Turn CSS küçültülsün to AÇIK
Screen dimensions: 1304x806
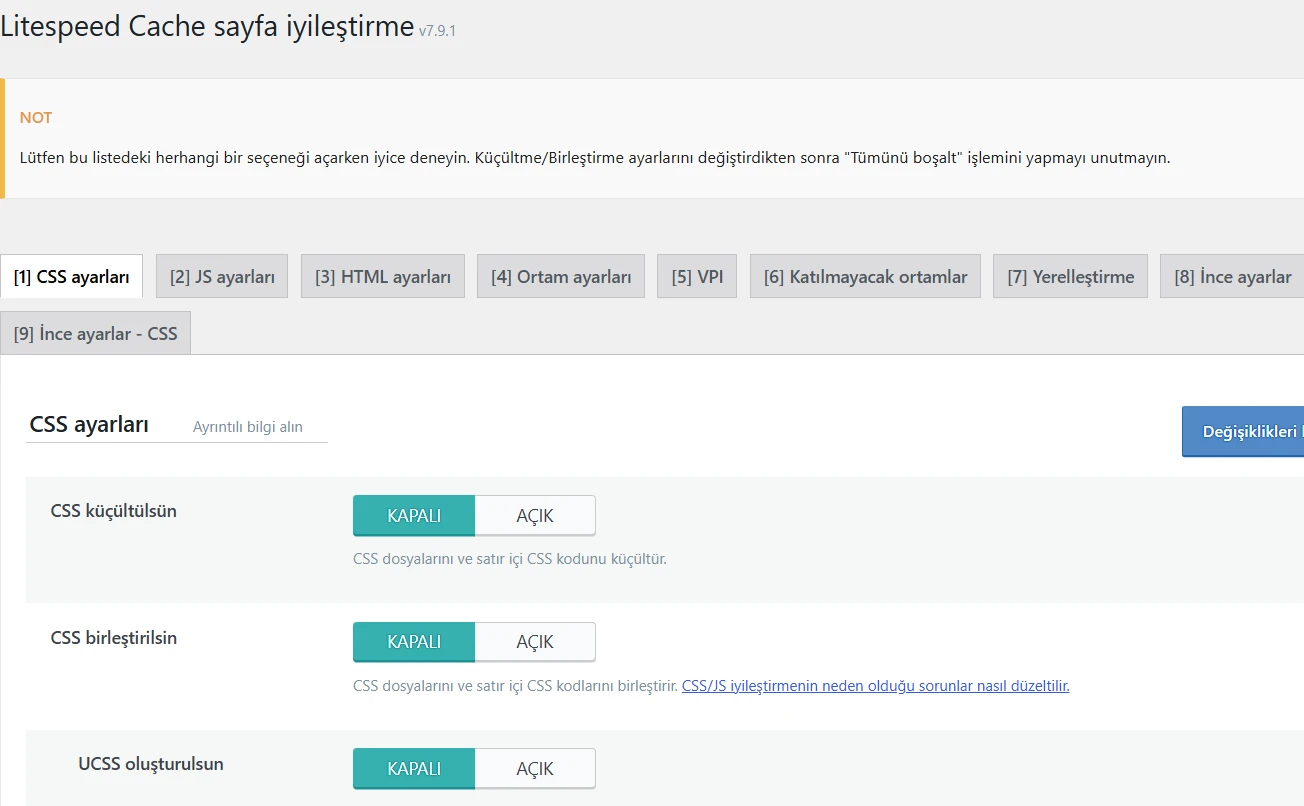coord(535,516)
